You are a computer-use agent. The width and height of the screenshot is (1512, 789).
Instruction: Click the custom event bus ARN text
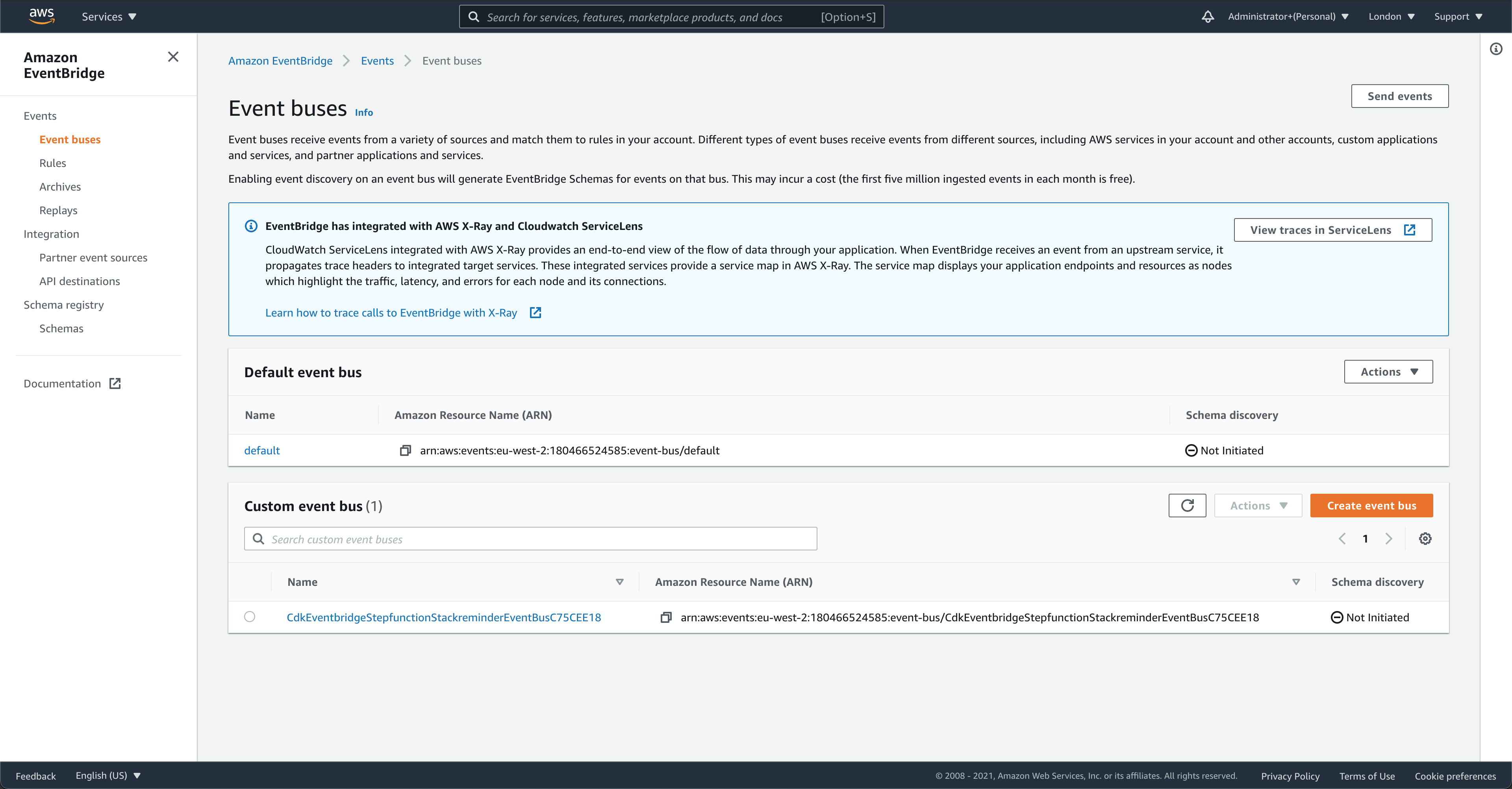pos(970,617)
